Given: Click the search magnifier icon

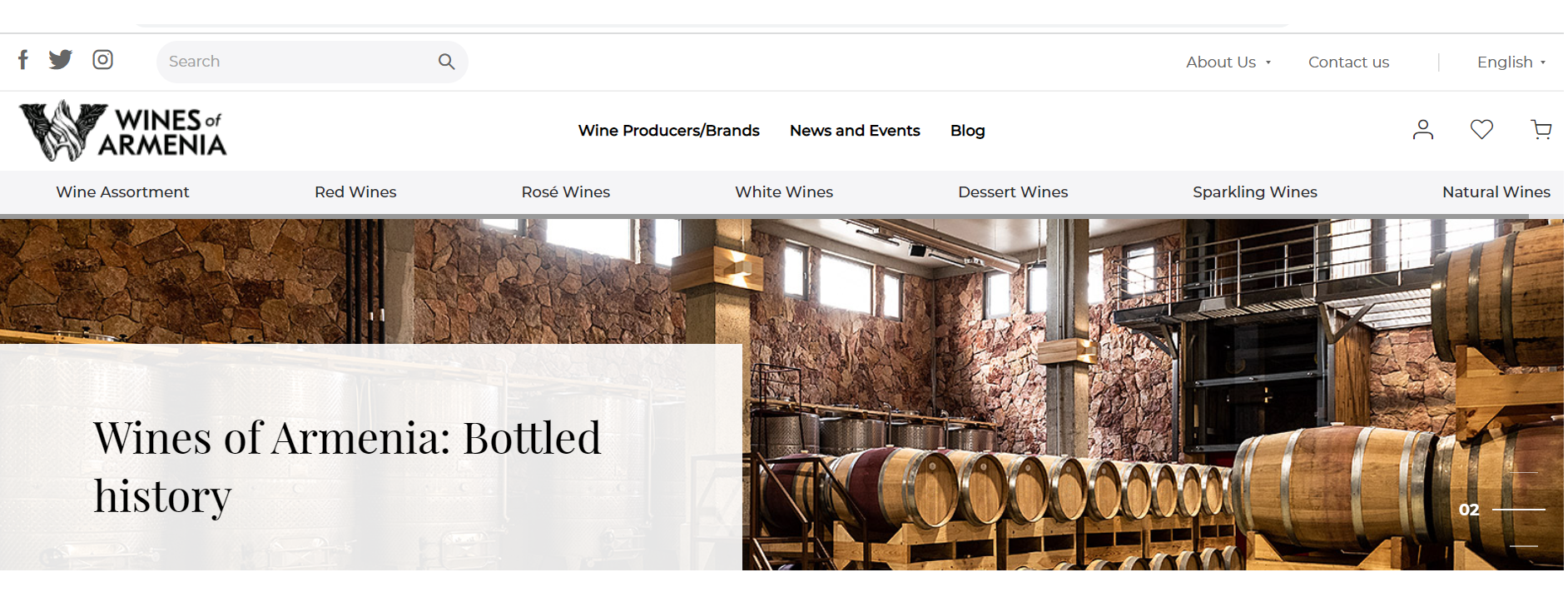Looking at the screenshot, I should [446, 62].
